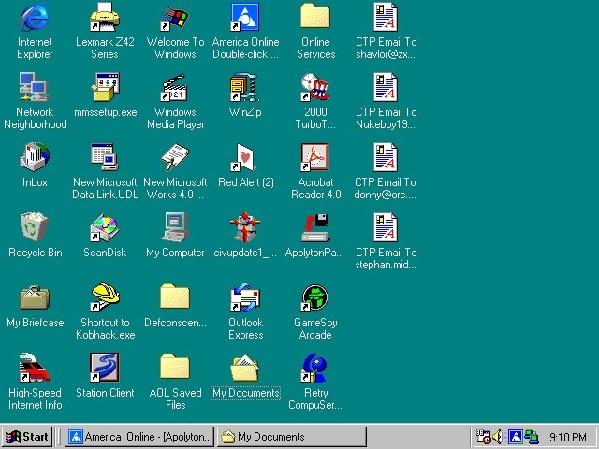Select the High-Speed Internet Info shortcut
Image resolution: width=599 pixels, height=449 pixels.
35,368
